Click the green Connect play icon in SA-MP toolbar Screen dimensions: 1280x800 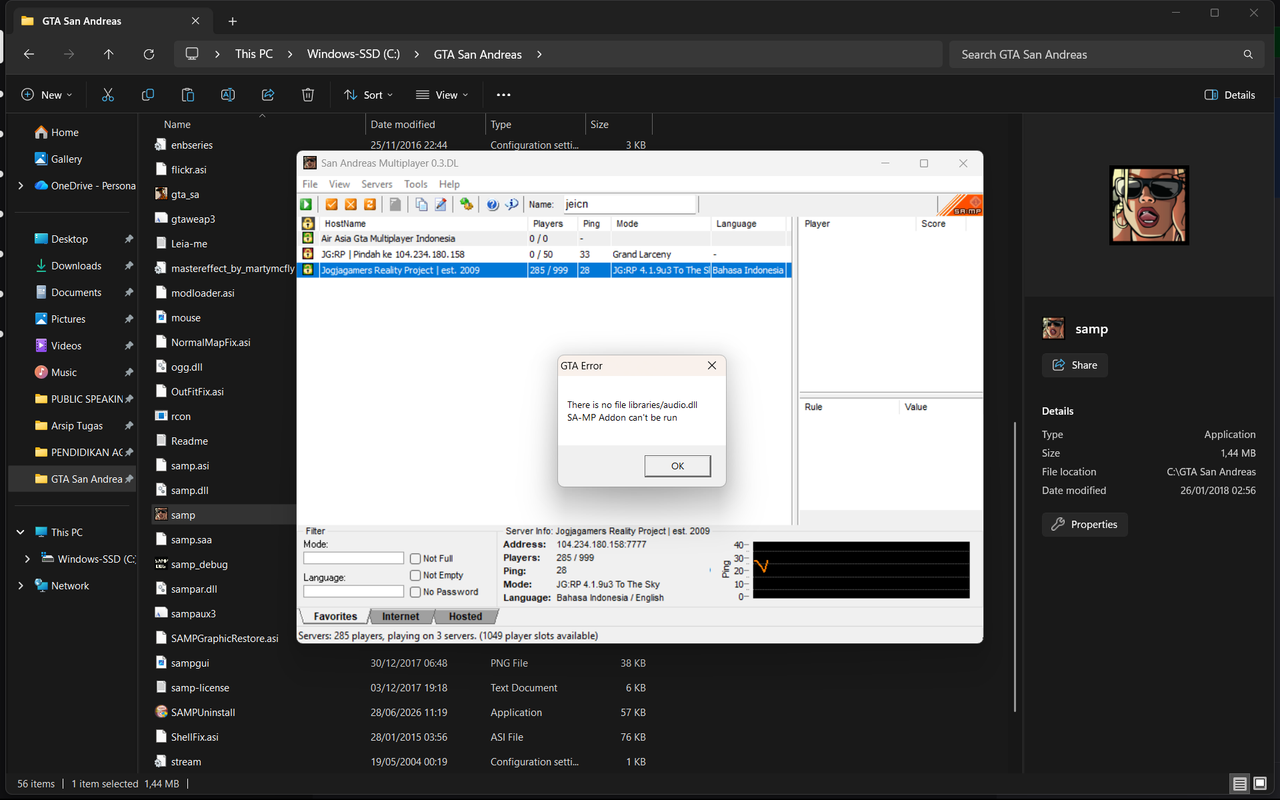307,204
